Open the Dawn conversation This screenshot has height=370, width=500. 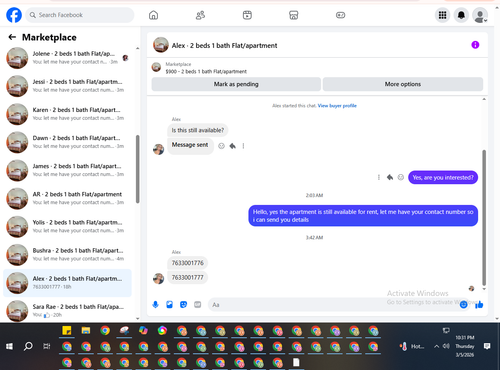coord(67,142)
